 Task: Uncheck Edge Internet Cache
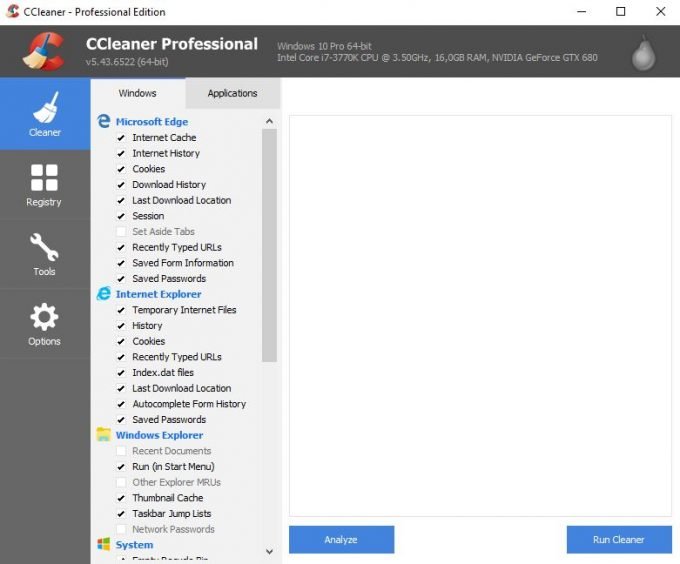pyautogui.click(x=121, y=138)
